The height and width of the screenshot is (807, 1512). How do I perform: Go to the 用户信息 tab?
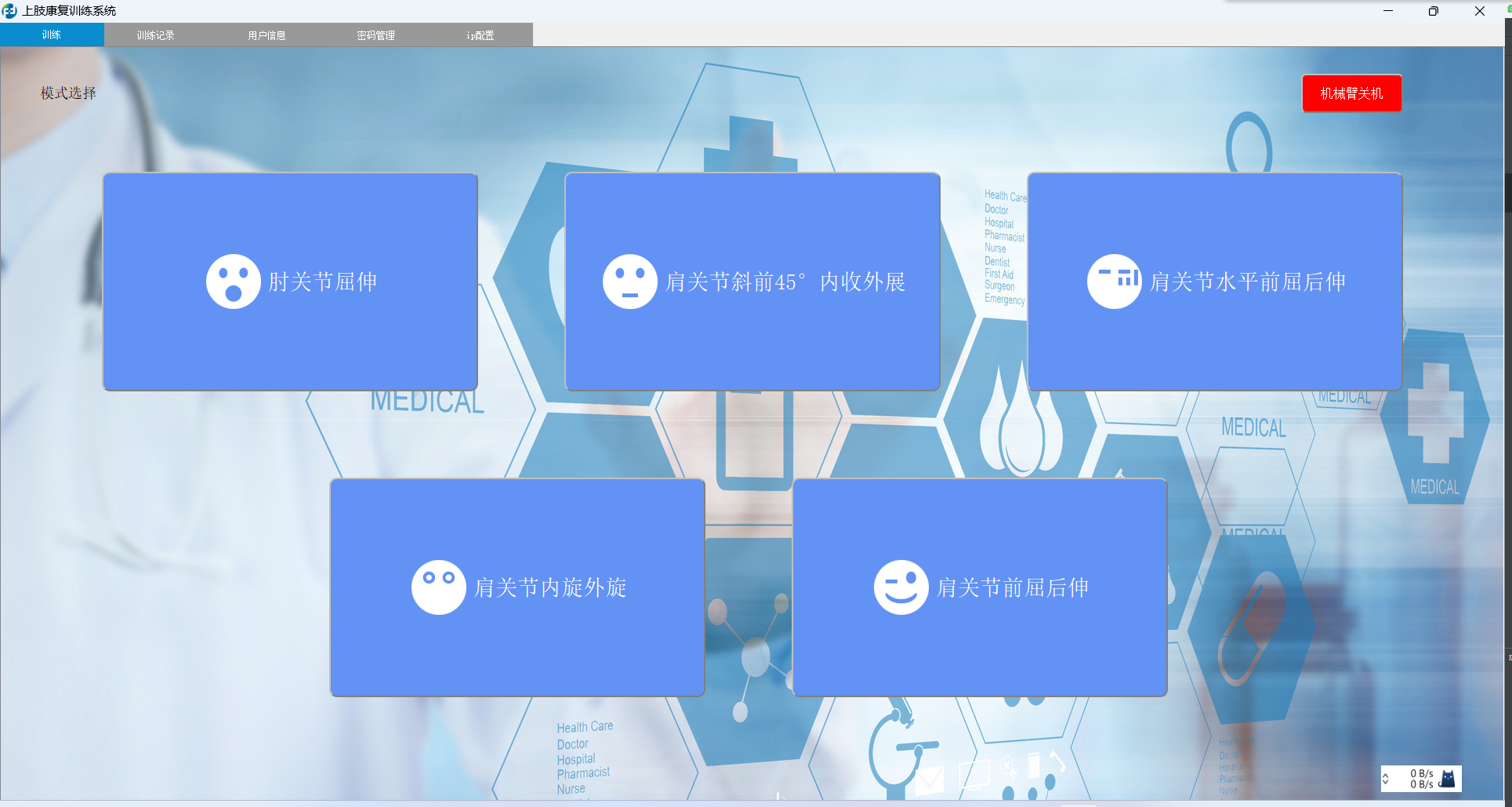pyautogui.click(x=267, y=35)
